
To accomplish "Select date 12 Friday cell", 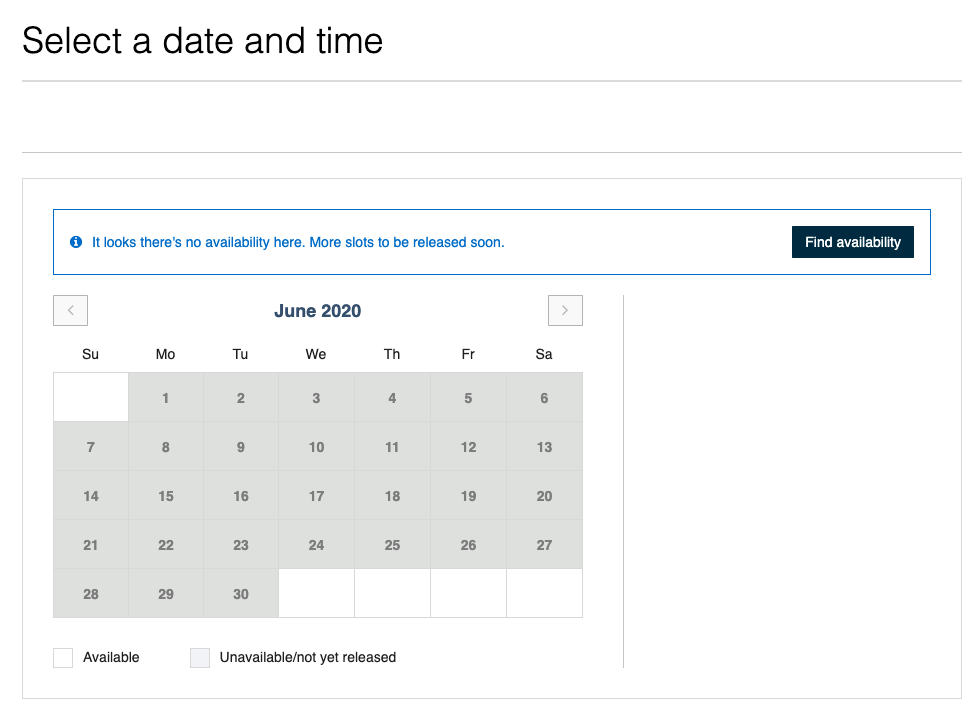I will pyautogui.click(x=468, y=447).
